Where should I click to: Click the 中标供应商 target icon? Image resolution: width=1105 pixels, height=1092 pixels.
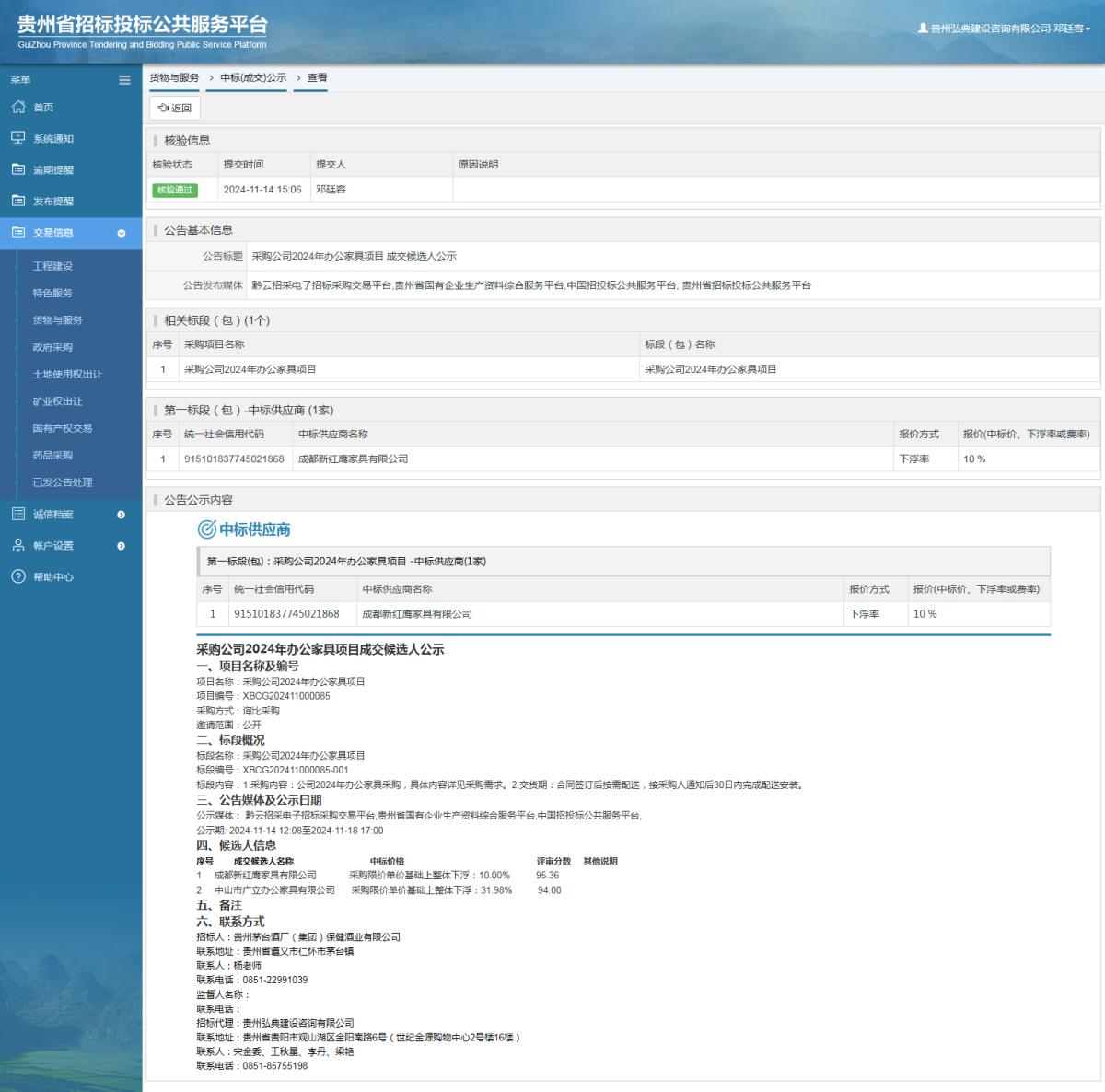click(x=207, y=529)
